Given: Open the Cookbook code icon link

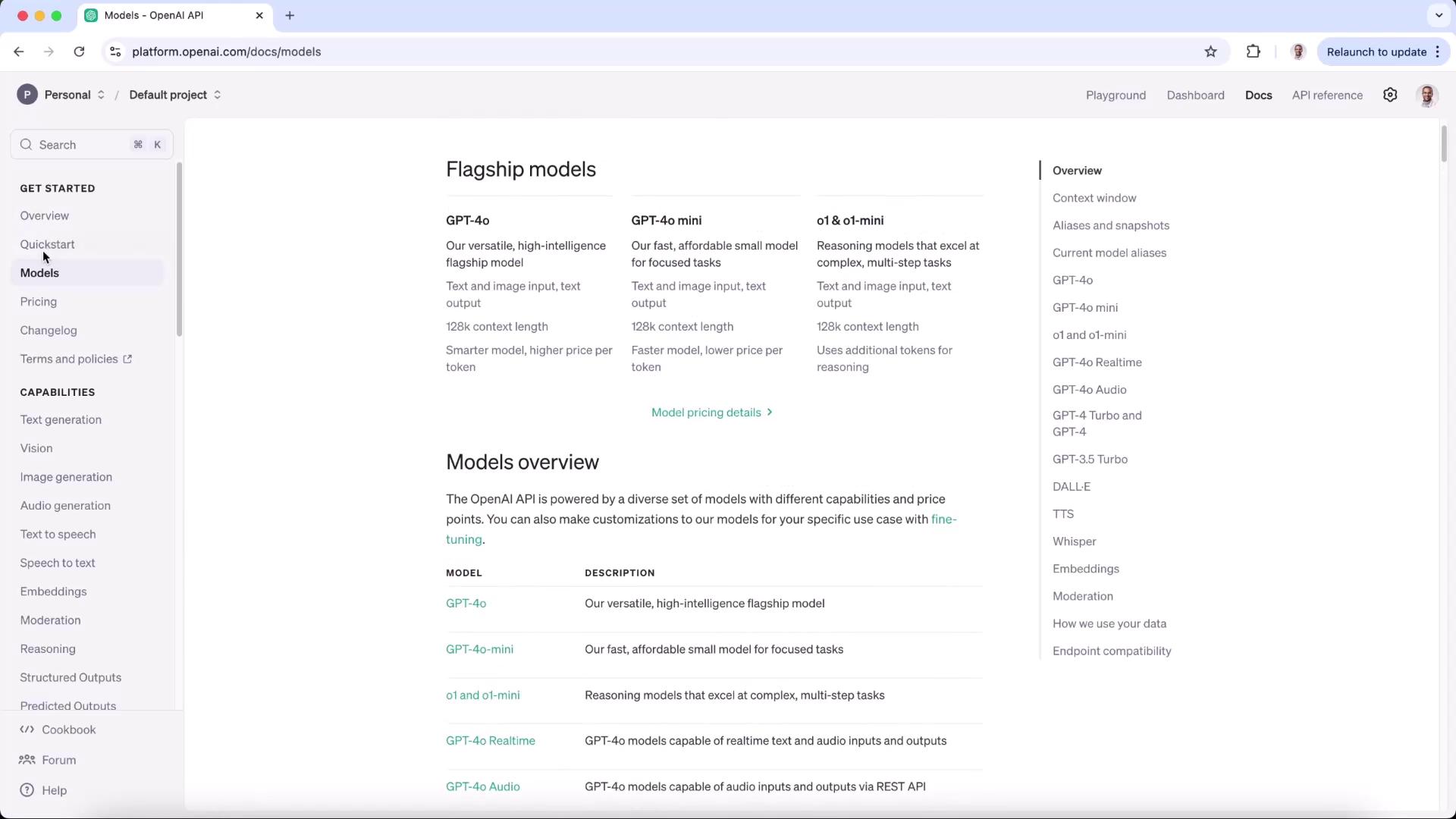Looking at the screenshot, I should [x=27, y=730].
